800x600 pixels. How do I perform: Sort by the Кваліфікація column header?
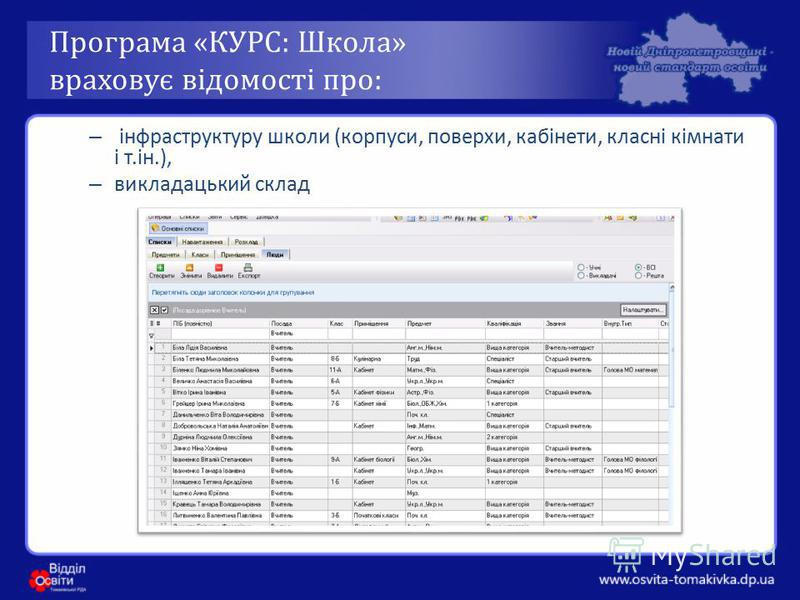514,323
